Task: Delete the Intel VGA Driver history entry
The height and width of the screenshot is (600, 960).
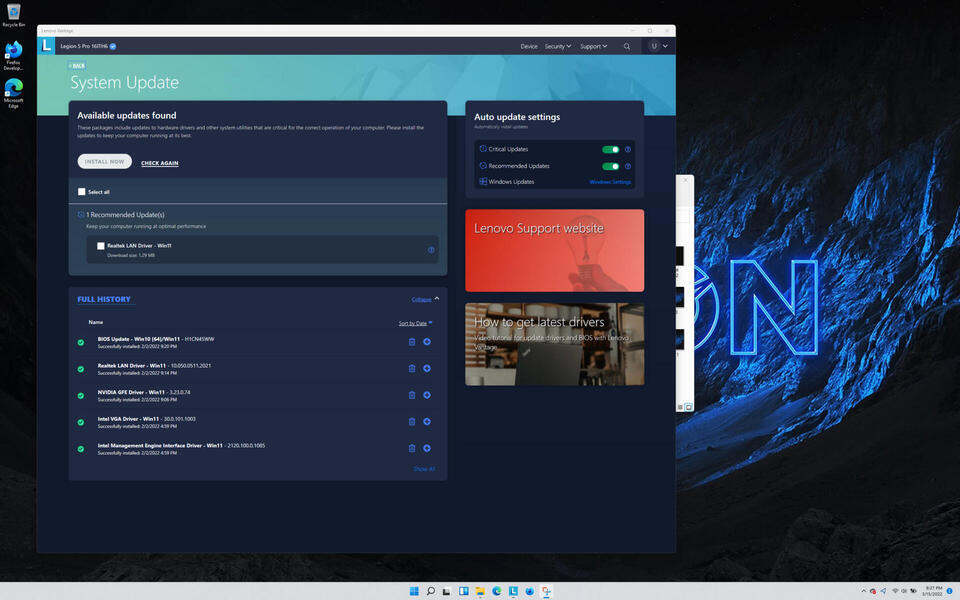Action: 411,422
